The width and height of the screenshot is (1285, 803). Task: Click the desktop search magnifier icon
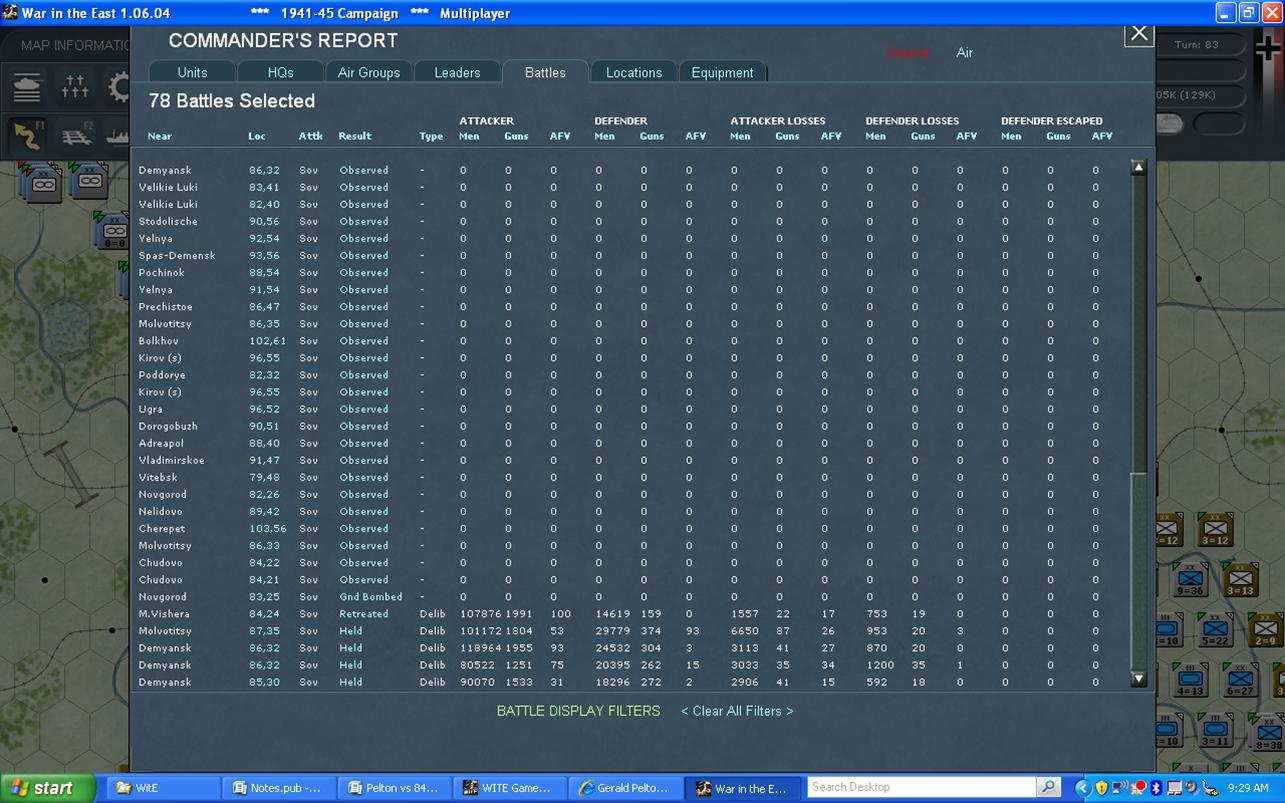coord(1049,787)
